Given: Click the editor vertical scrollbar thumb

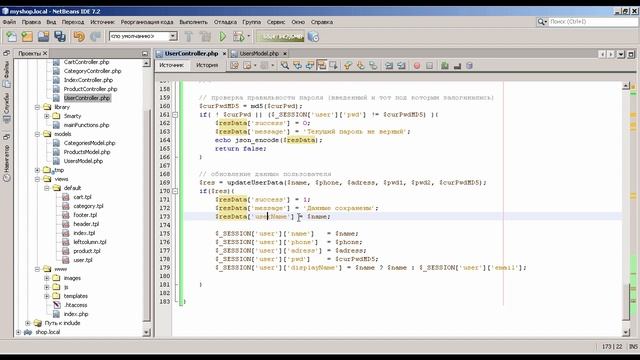Looking at the screenshot, I should click(627, 301).
